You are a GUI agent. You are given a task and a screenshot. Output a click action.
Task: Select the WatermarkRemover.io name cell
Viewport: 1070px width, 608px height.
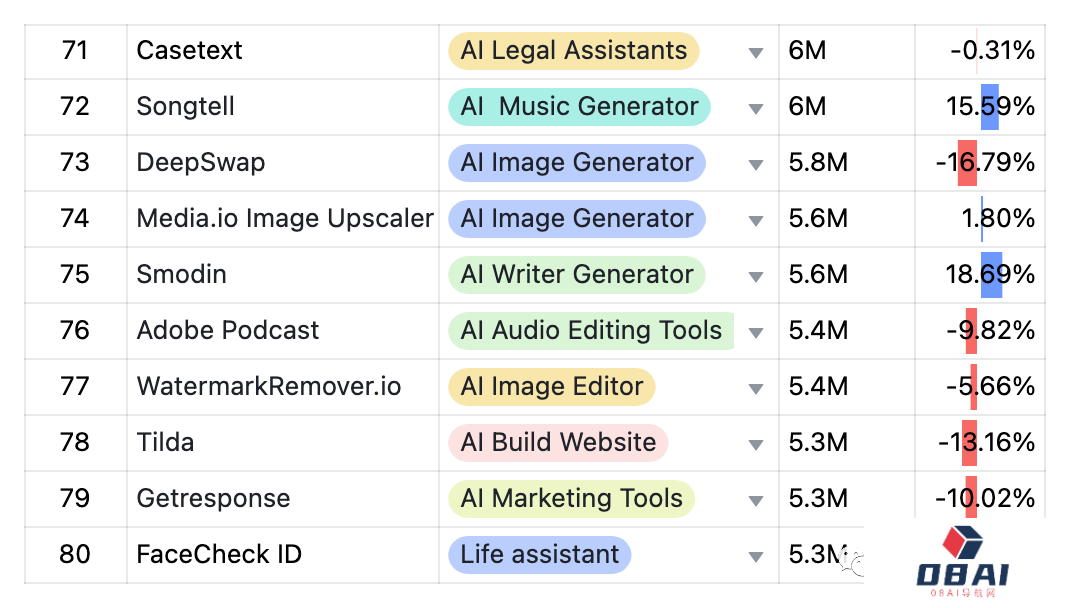[283, 387]
